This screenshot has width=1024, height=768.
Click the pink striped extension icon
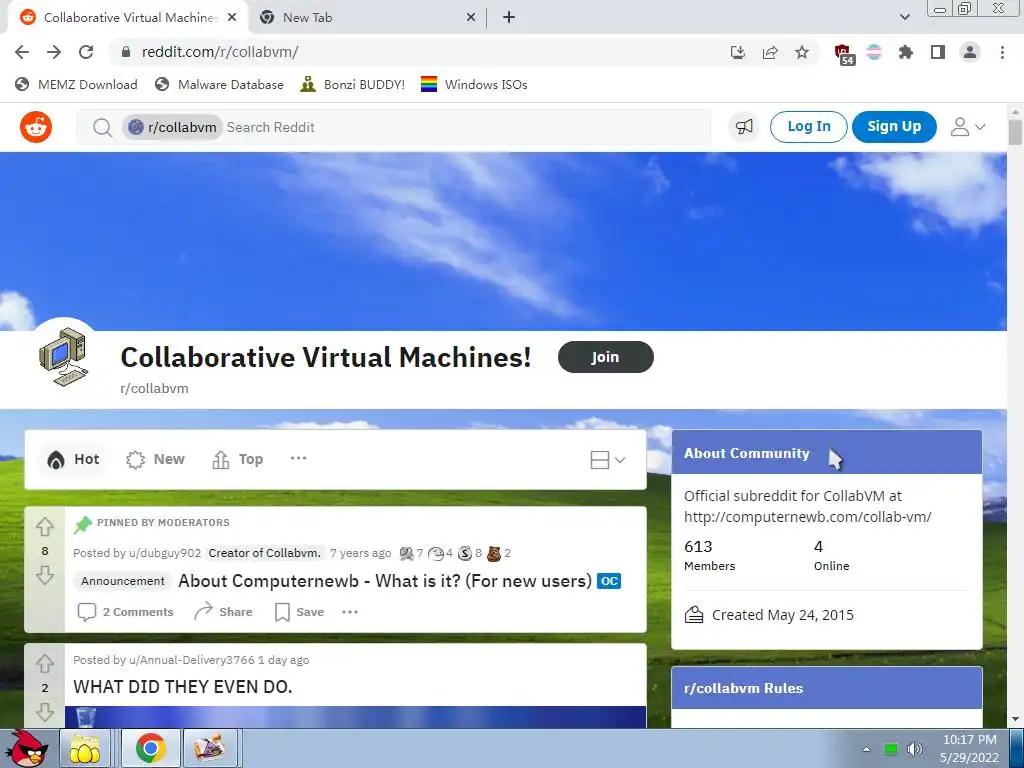coord(873,52)
